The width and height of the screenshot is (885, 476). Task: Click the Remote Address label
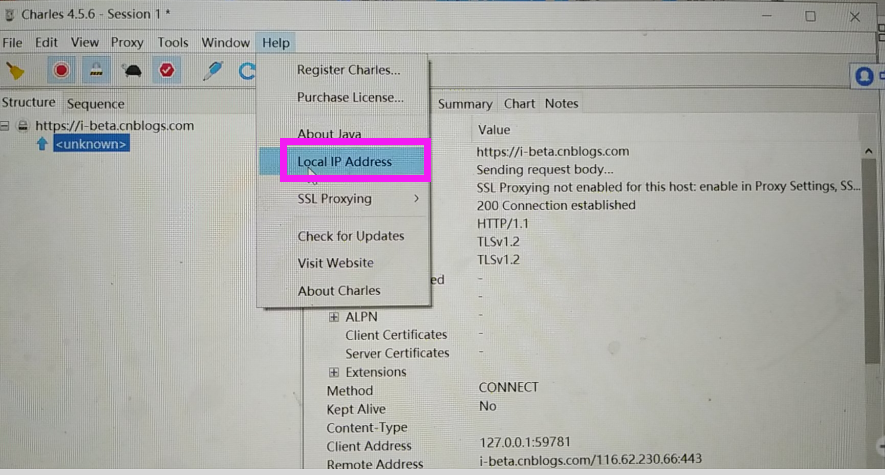(x=375, y=464)
